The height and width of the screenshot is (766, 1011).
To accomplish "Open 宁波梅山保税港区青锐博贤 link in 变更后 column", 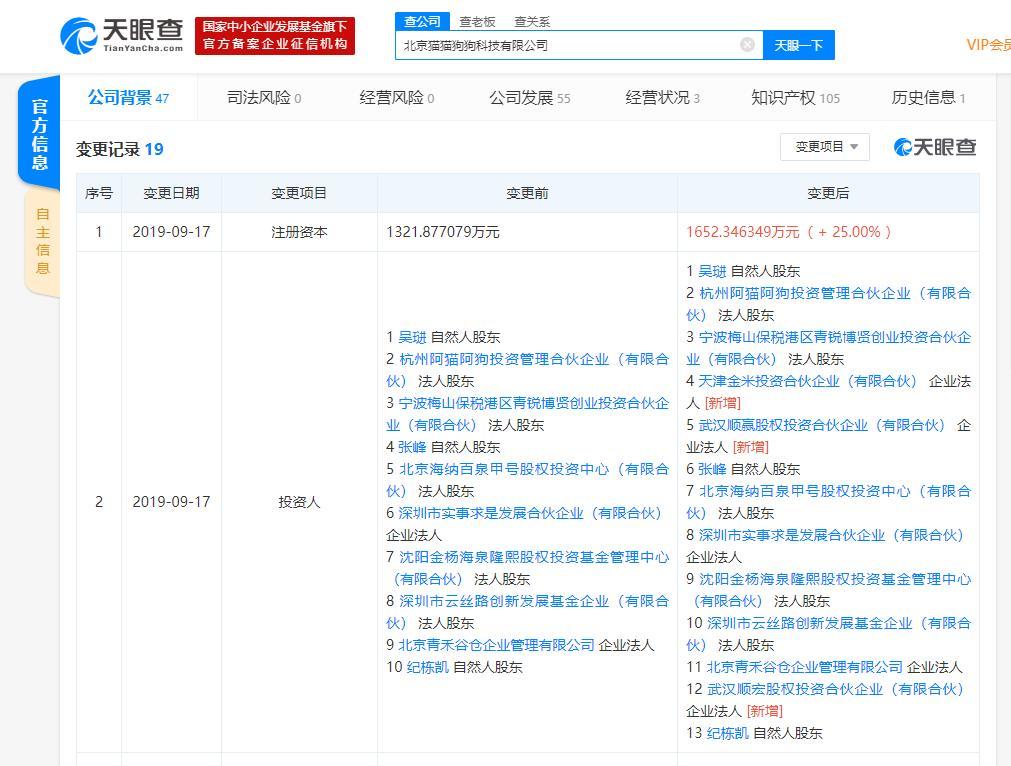I will (829, 348).
